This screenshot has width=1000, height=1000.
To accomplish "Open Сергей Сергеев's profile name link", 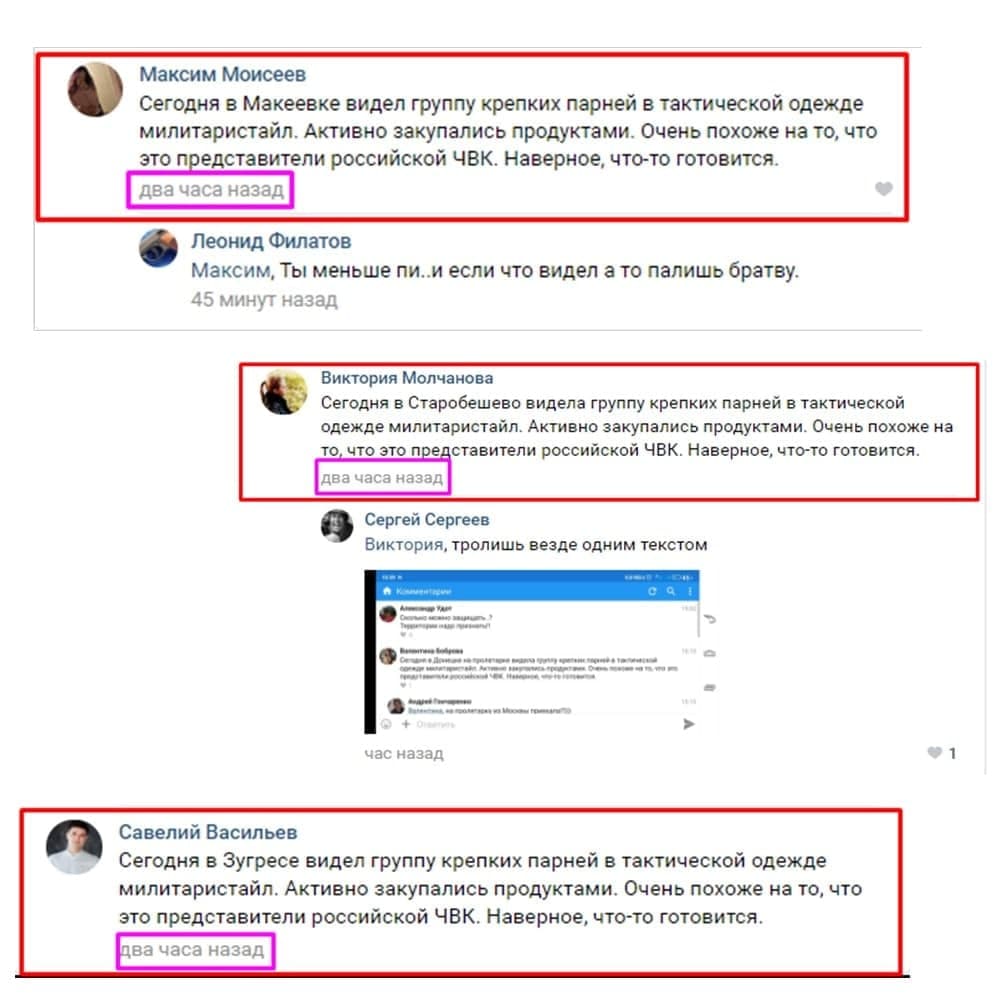I will click(427, 520).
